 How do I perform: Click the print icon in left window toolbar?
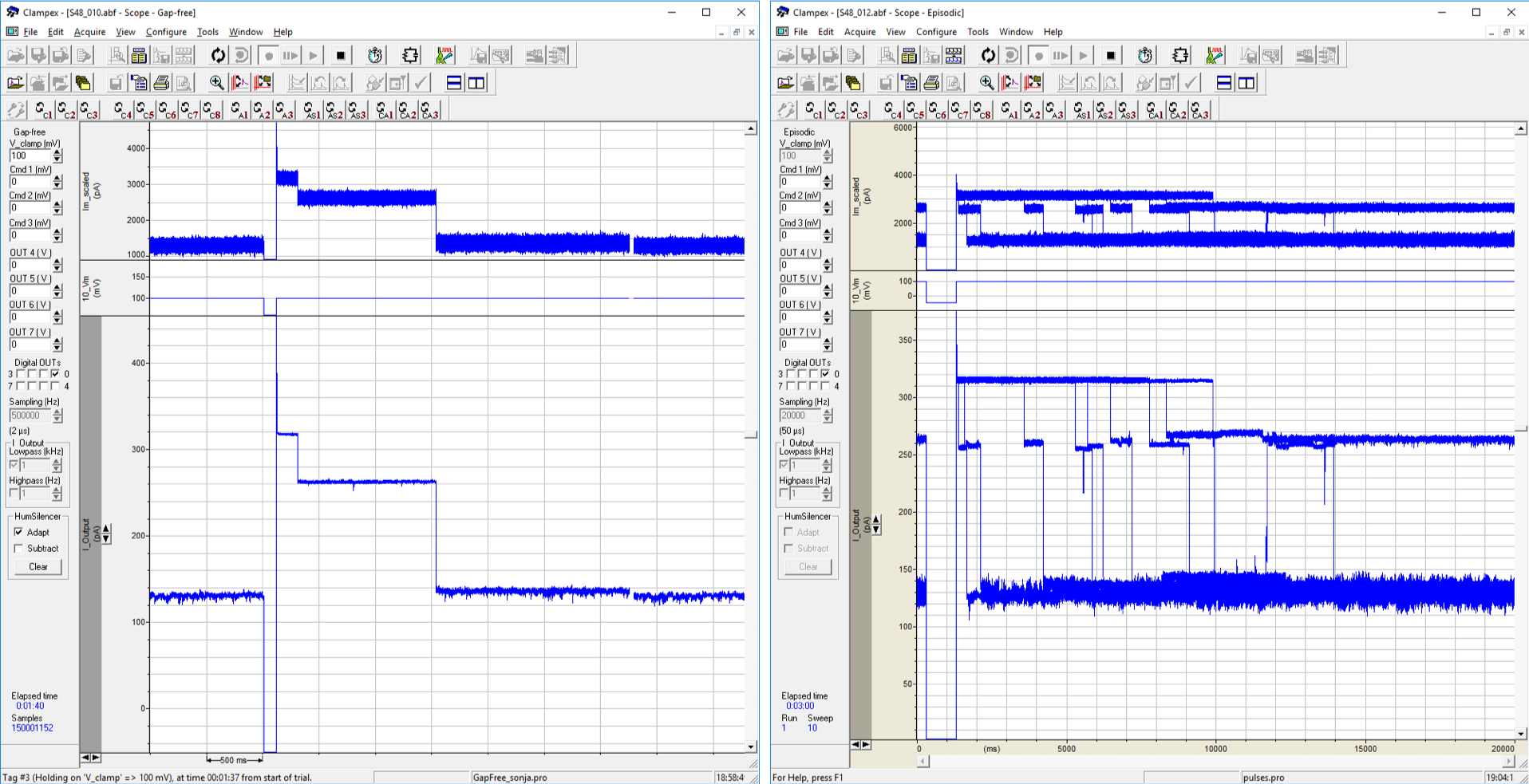point(161,83)
